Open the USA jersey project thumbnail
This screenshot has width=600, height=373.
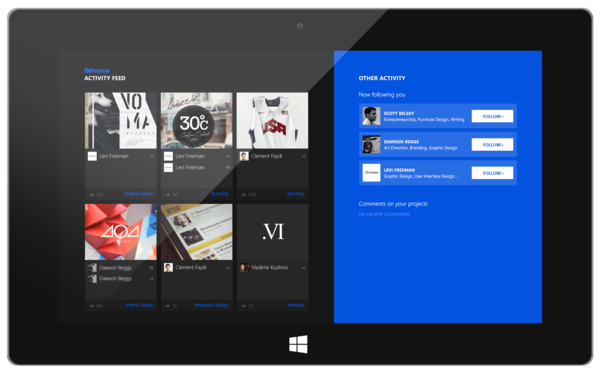click(272, 120)
